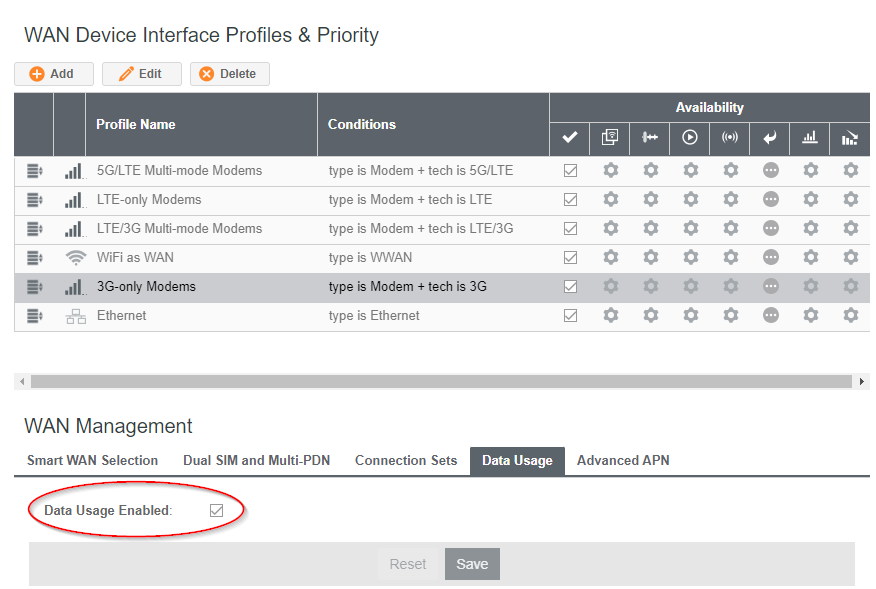This screenshot has height=589, width=876.
Task: Click the wireless broadcast column header icon
Action: 730,137
